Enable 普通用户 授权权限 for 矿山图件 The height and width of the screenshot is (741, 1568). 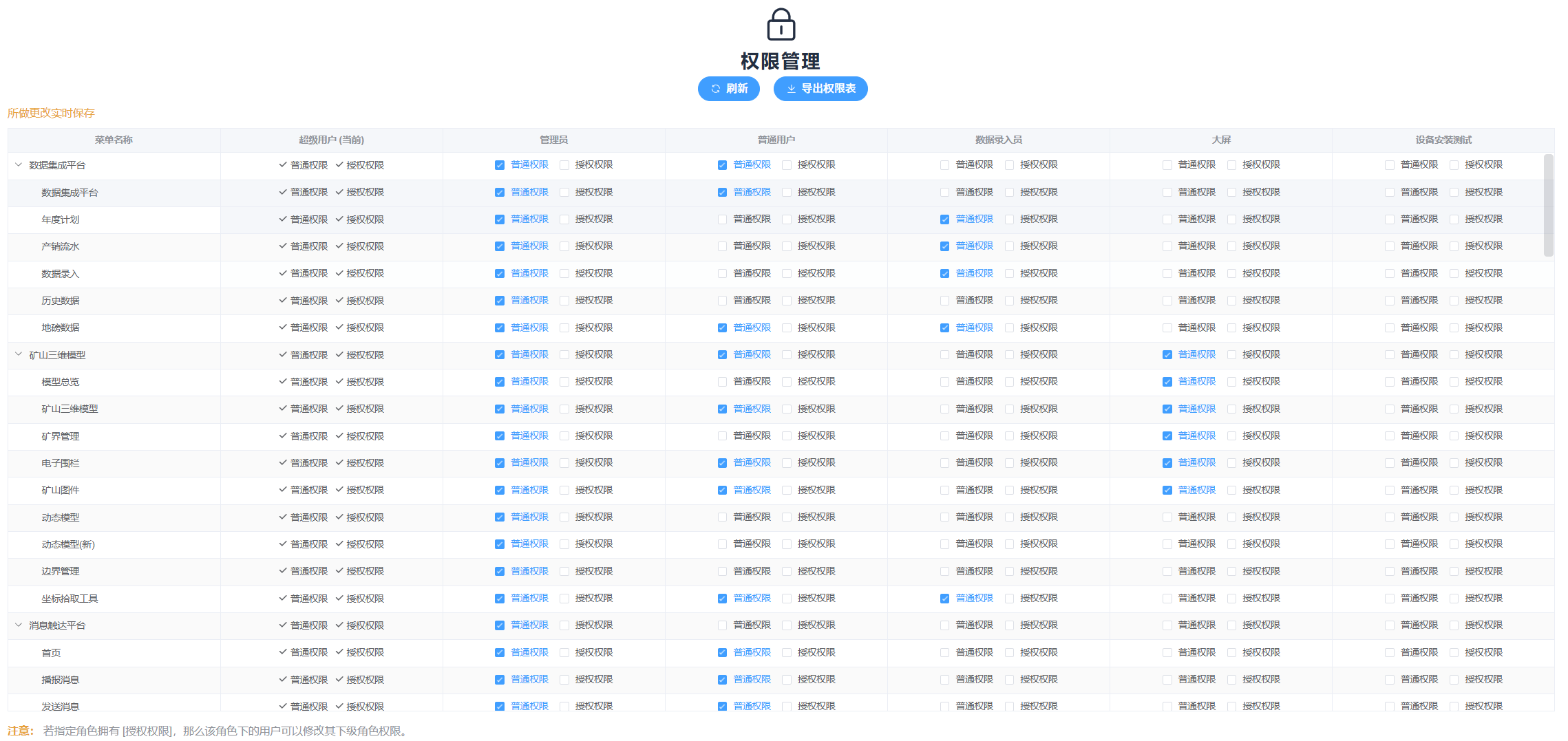[787, 490]
